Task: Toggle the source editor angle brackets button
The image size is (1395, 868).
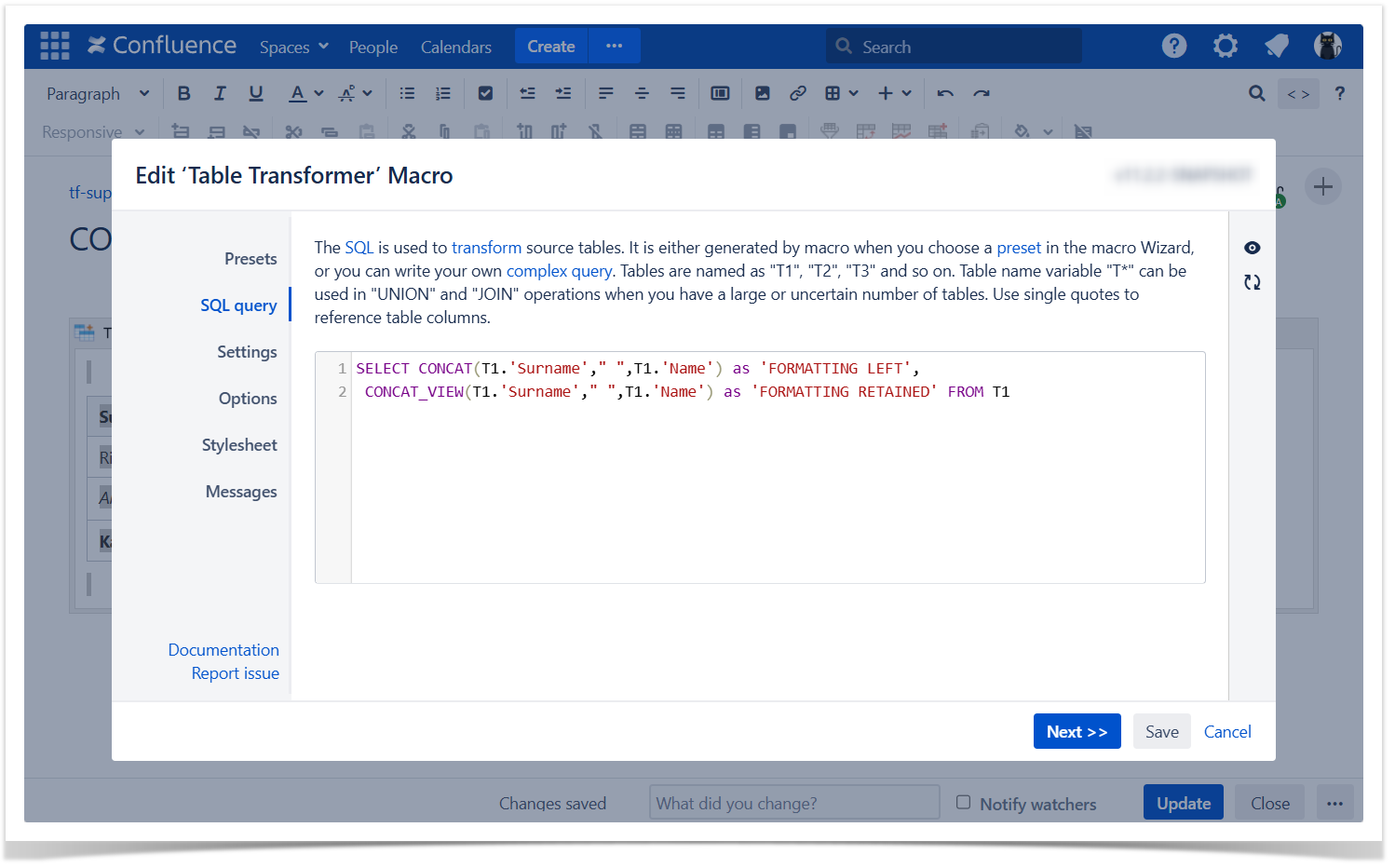Action: 1298,94
